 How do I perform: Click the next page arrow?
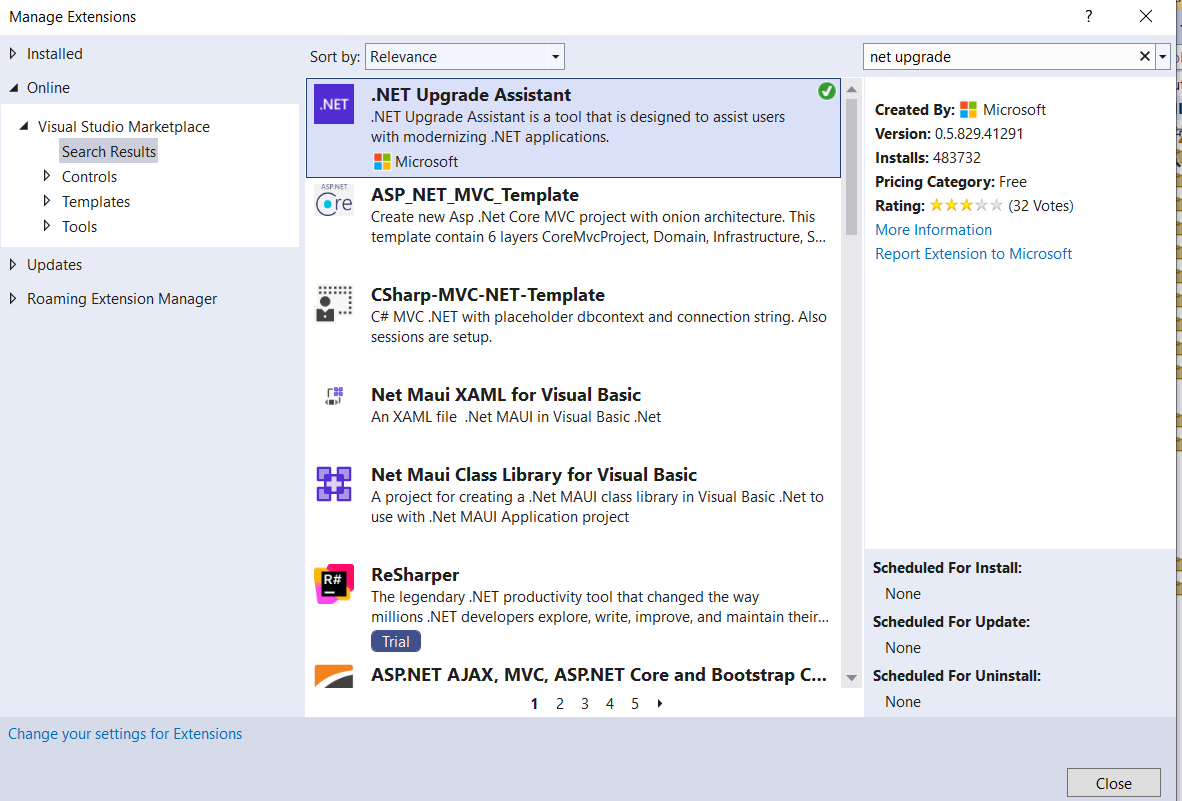pos(660,704)
